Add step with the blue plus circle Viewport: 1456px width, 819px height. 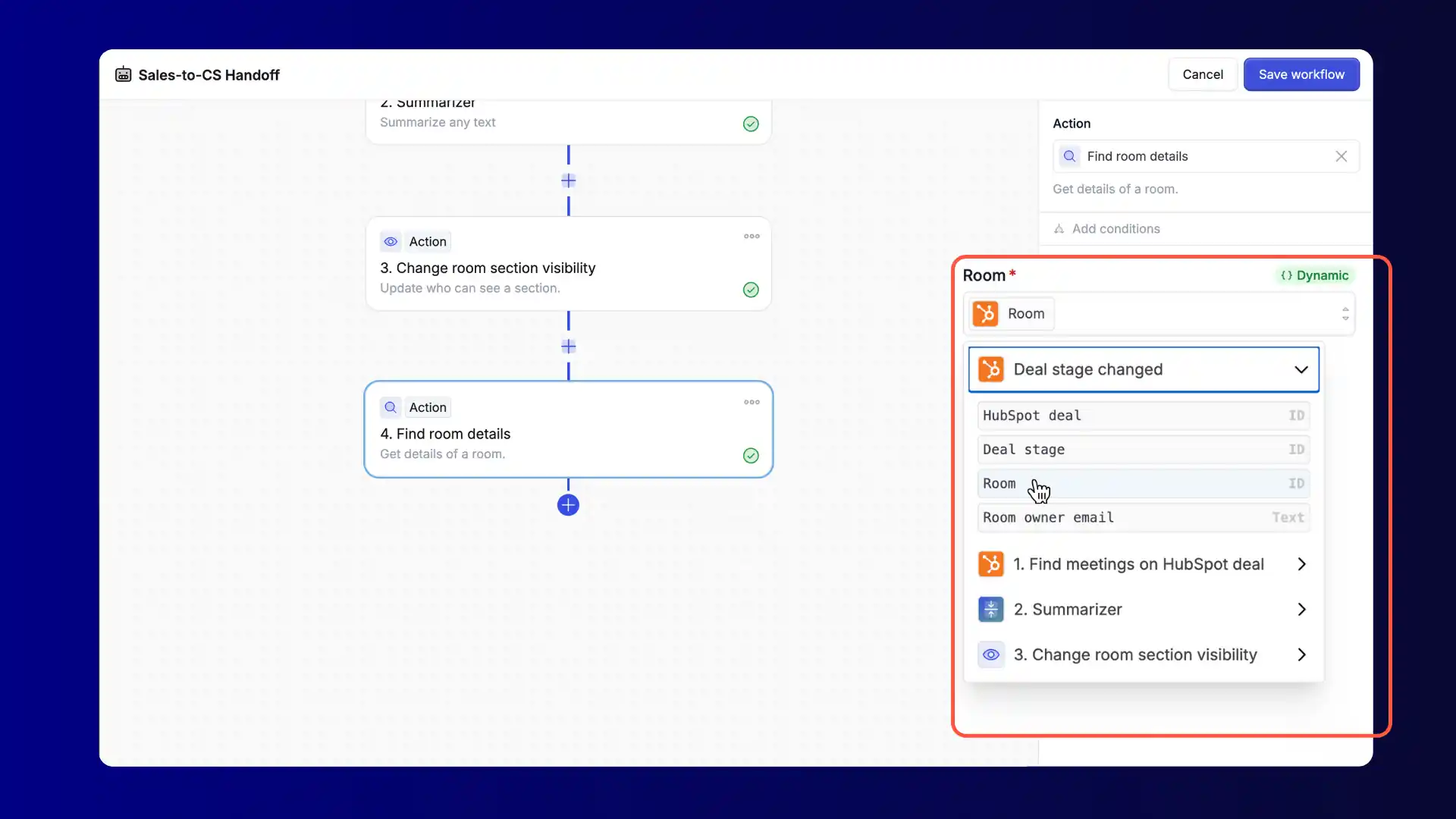tap(568, 505)
